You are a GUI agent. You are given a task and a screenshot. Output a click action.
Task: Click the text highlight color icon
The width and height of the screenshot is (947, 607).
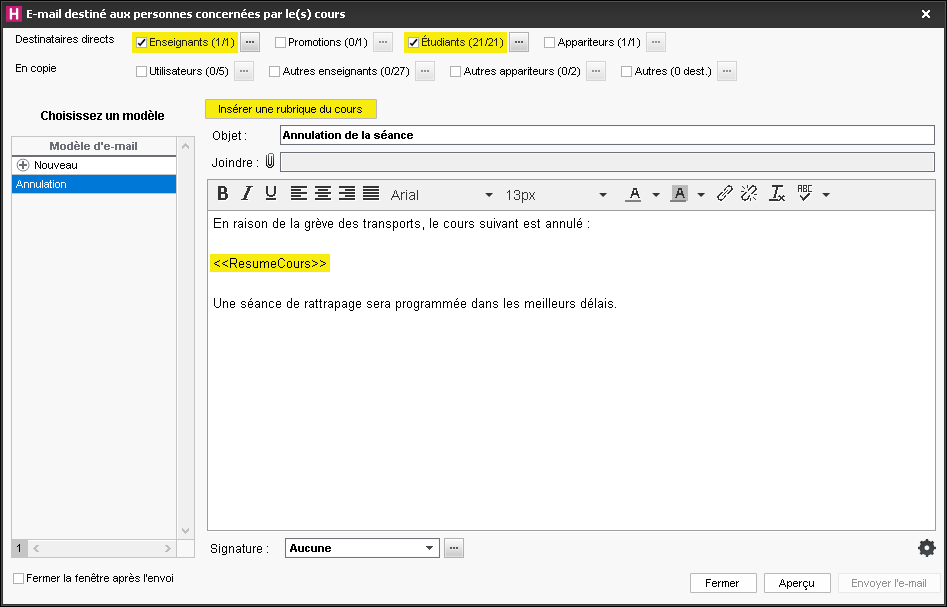pos(679,194)
